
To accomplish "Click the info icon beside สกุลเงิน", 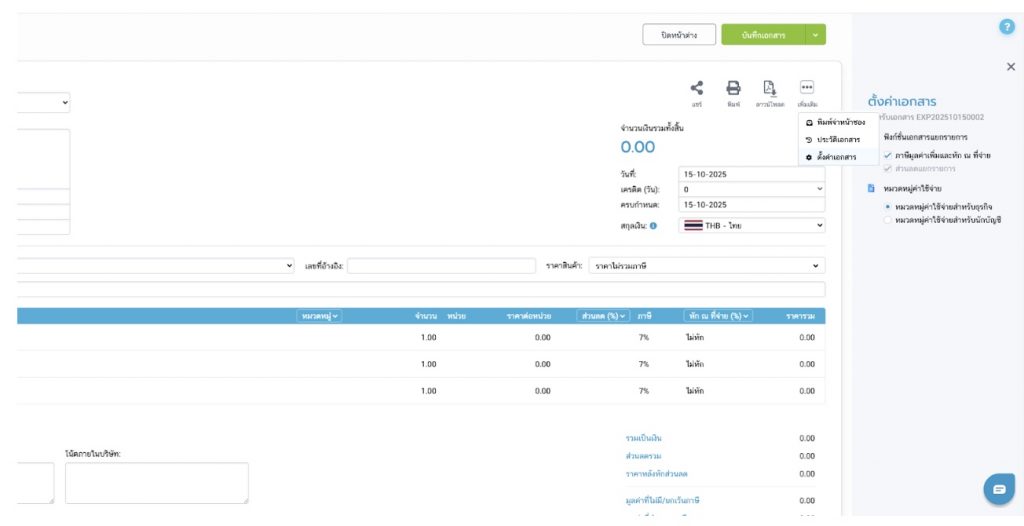I will 653,226.
